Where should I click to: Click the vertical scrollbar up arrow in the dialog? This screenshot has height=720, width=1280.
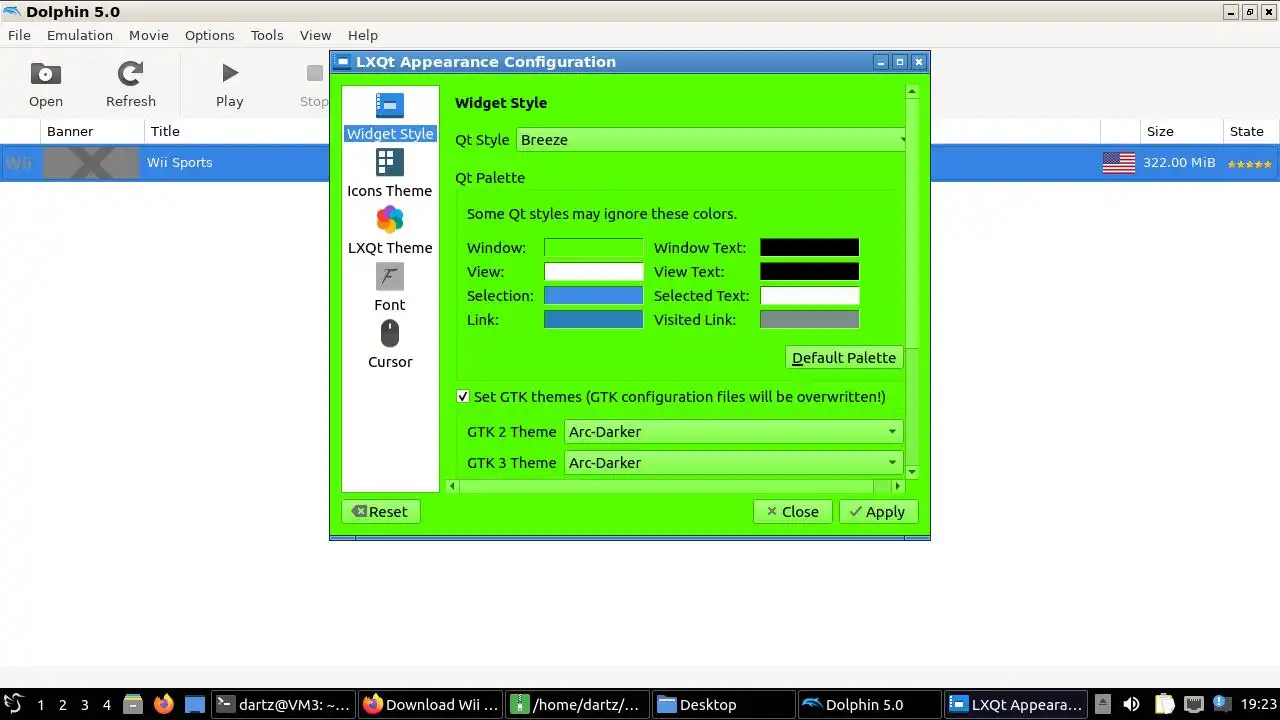coord(912,92)
